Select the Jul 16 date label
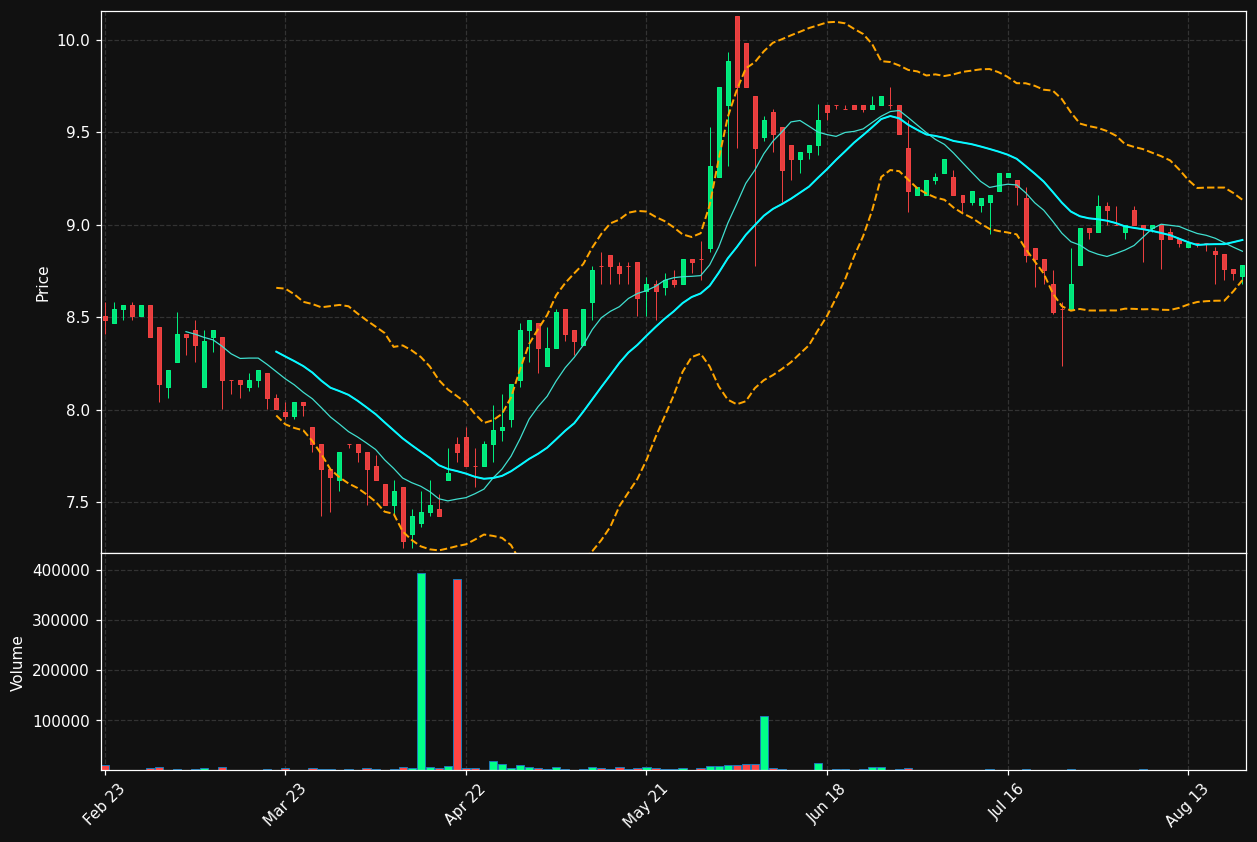Image resolution: width=1257 pixels, height=842 pixels. (x=1007, y=804)
